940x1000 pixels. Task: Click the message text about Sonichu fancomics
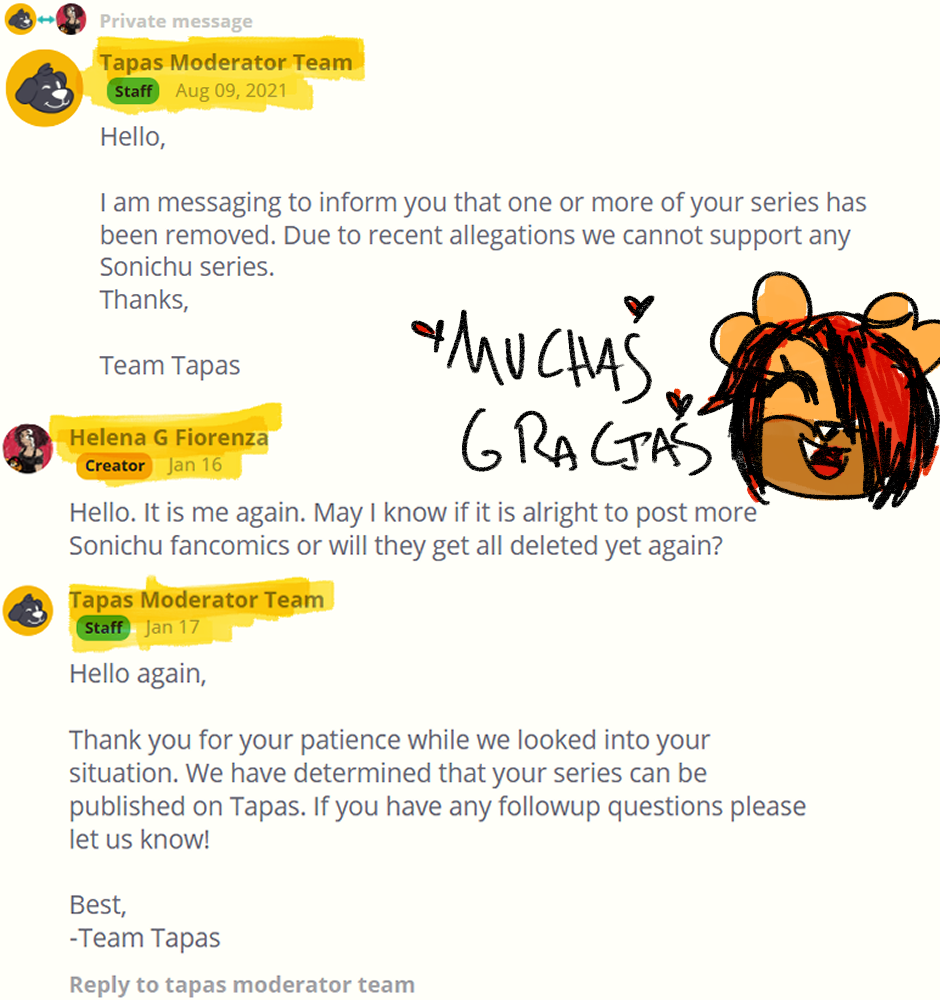(x=413, y=529)
